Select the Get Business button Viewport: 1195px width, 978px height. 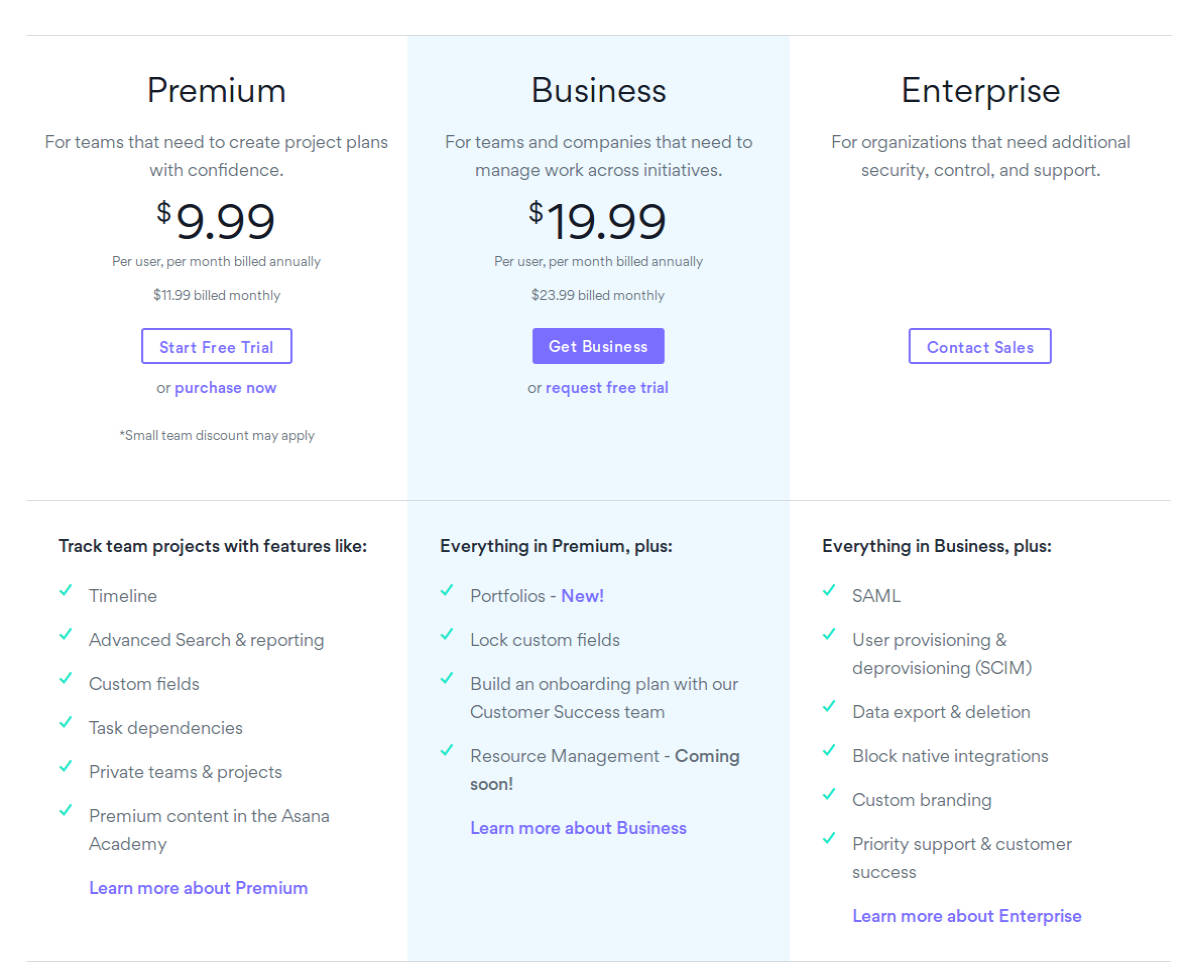point(598,345)
